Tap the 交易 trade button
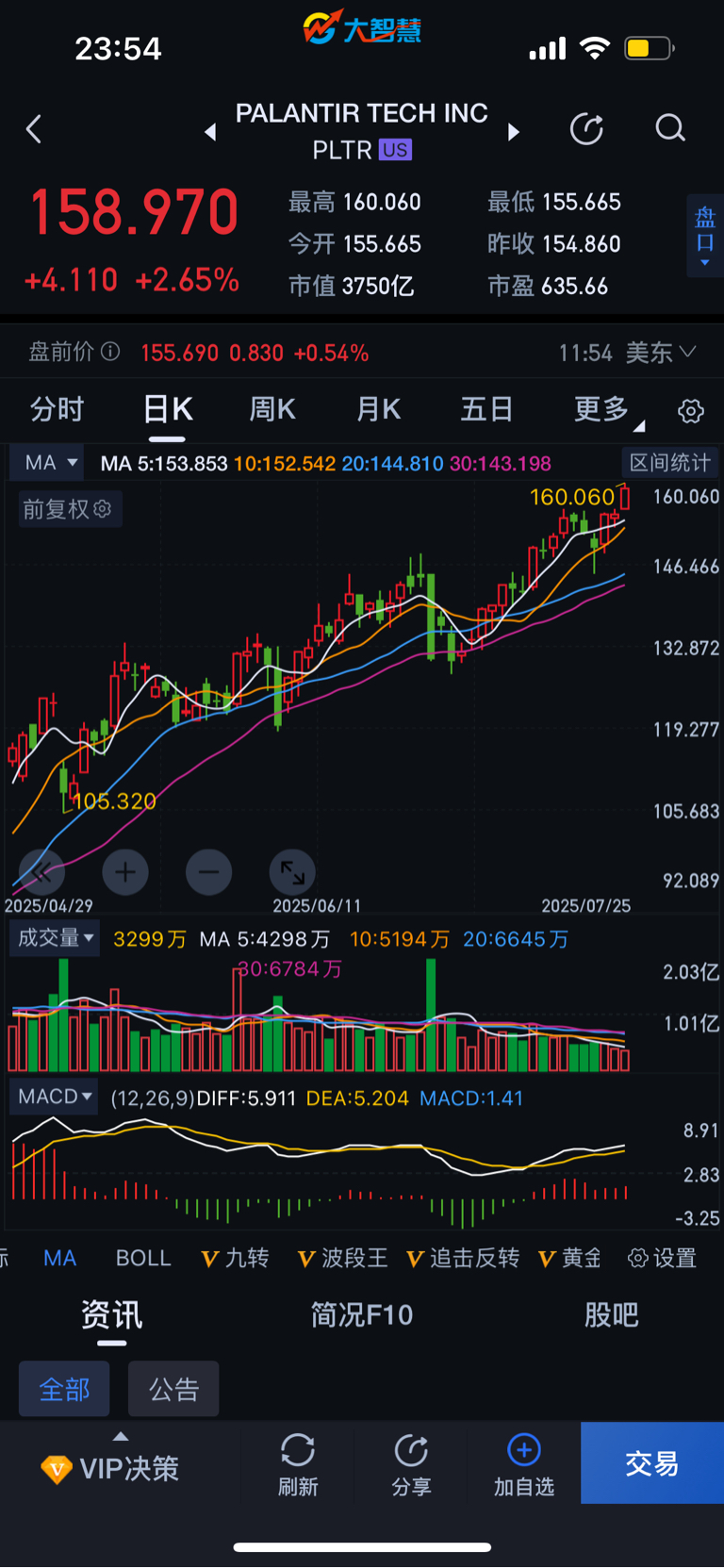 tap(652, 1462)
